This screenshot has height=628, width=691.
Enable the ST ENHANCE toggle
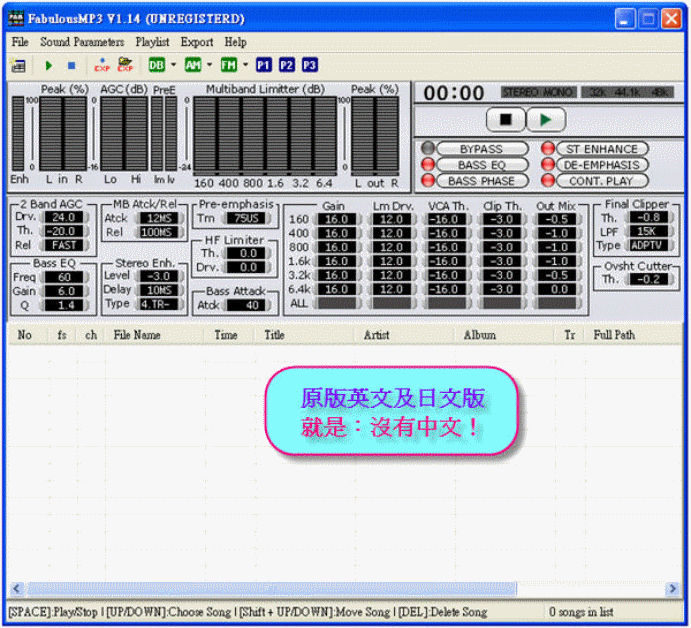point(600,149)
